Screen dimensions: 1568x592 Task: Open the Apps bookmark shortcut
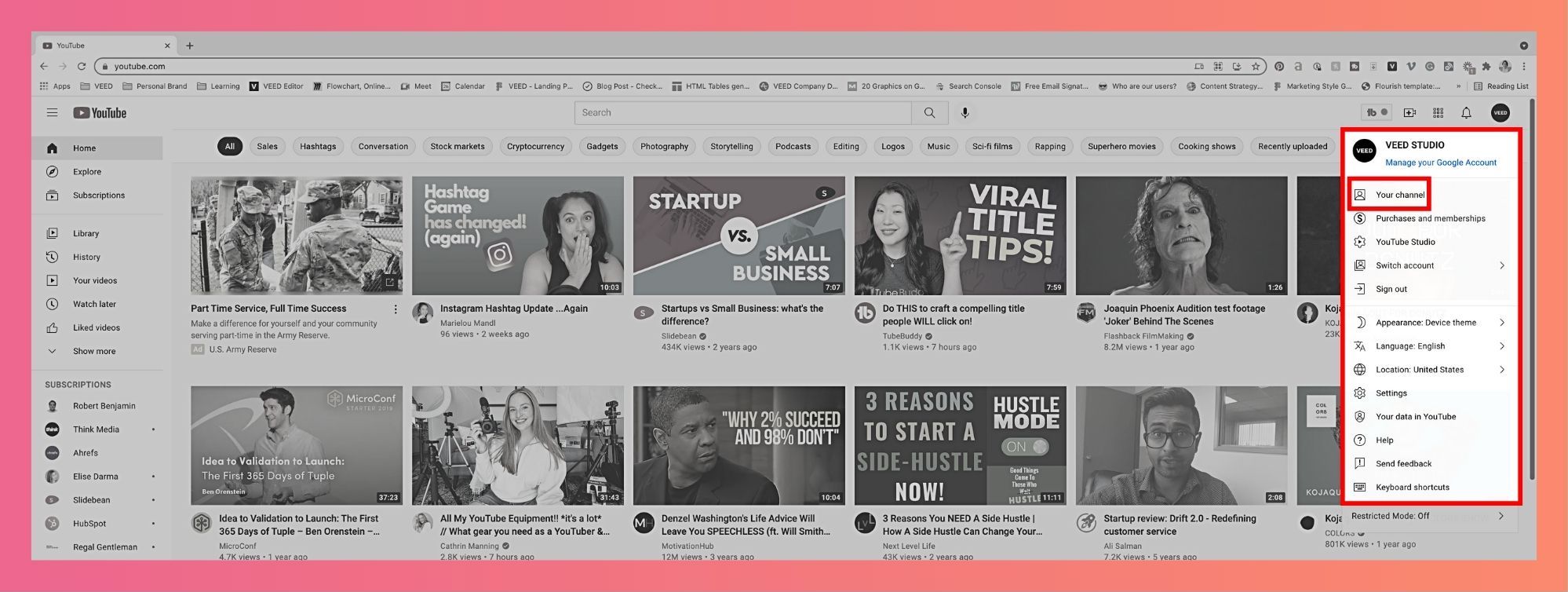point(55,86)
